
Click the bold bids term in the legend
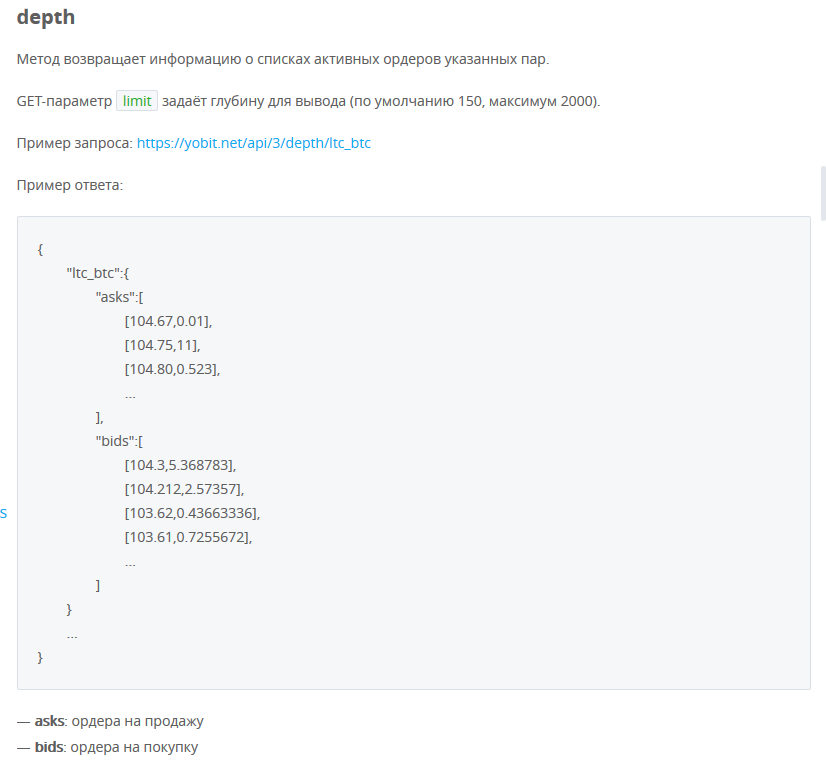click(49, 747)
